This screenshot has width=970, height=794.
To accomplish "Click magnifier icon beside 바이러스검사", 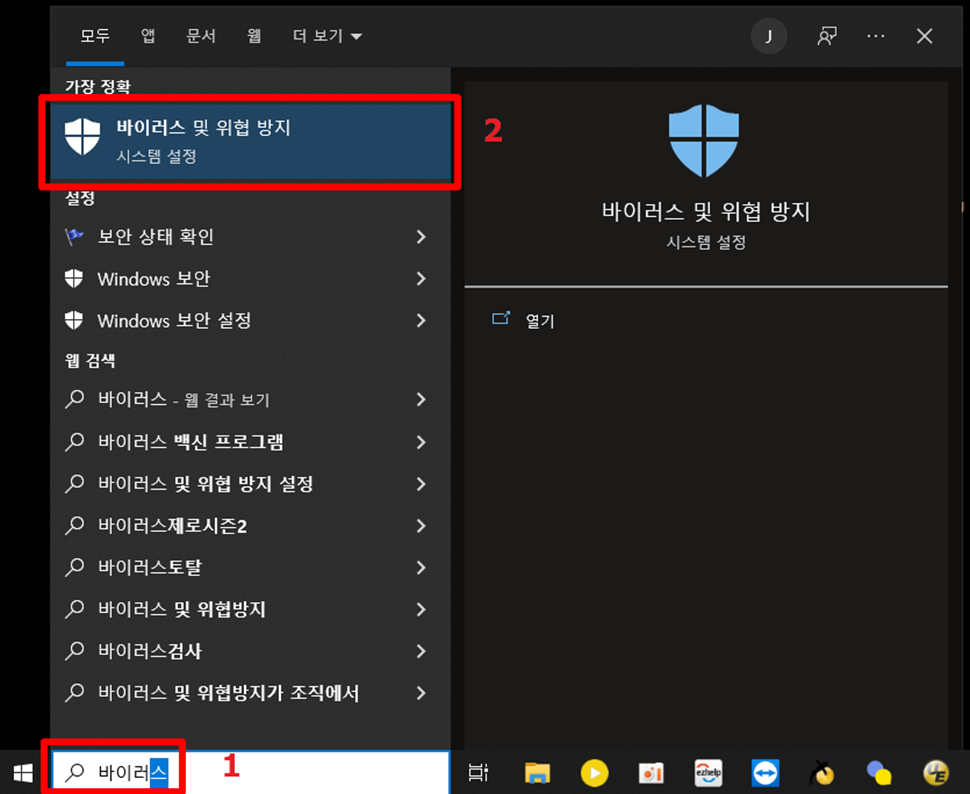I will point(75,650).
